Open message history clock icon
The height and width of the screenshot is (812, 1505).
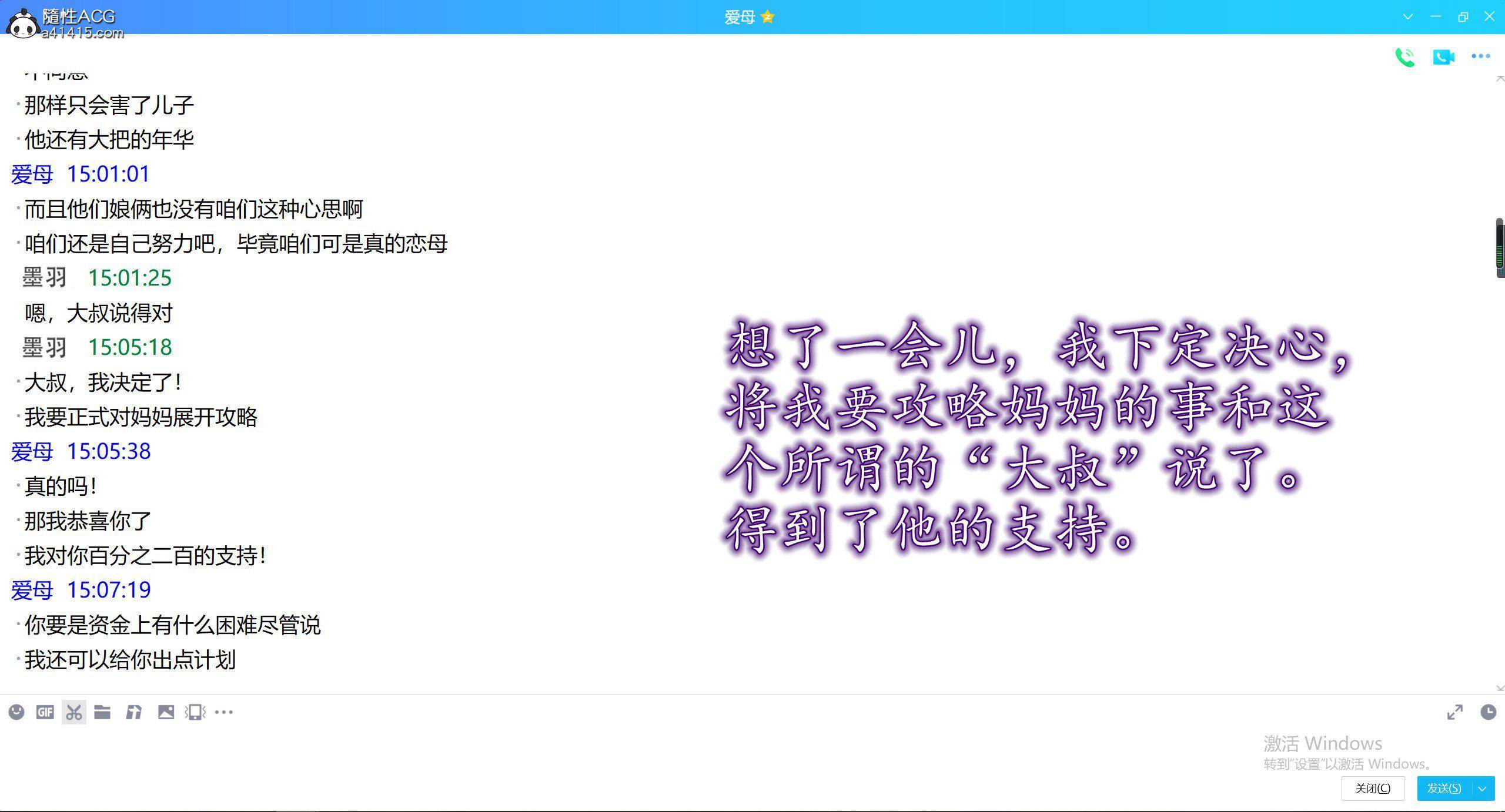1488,712
